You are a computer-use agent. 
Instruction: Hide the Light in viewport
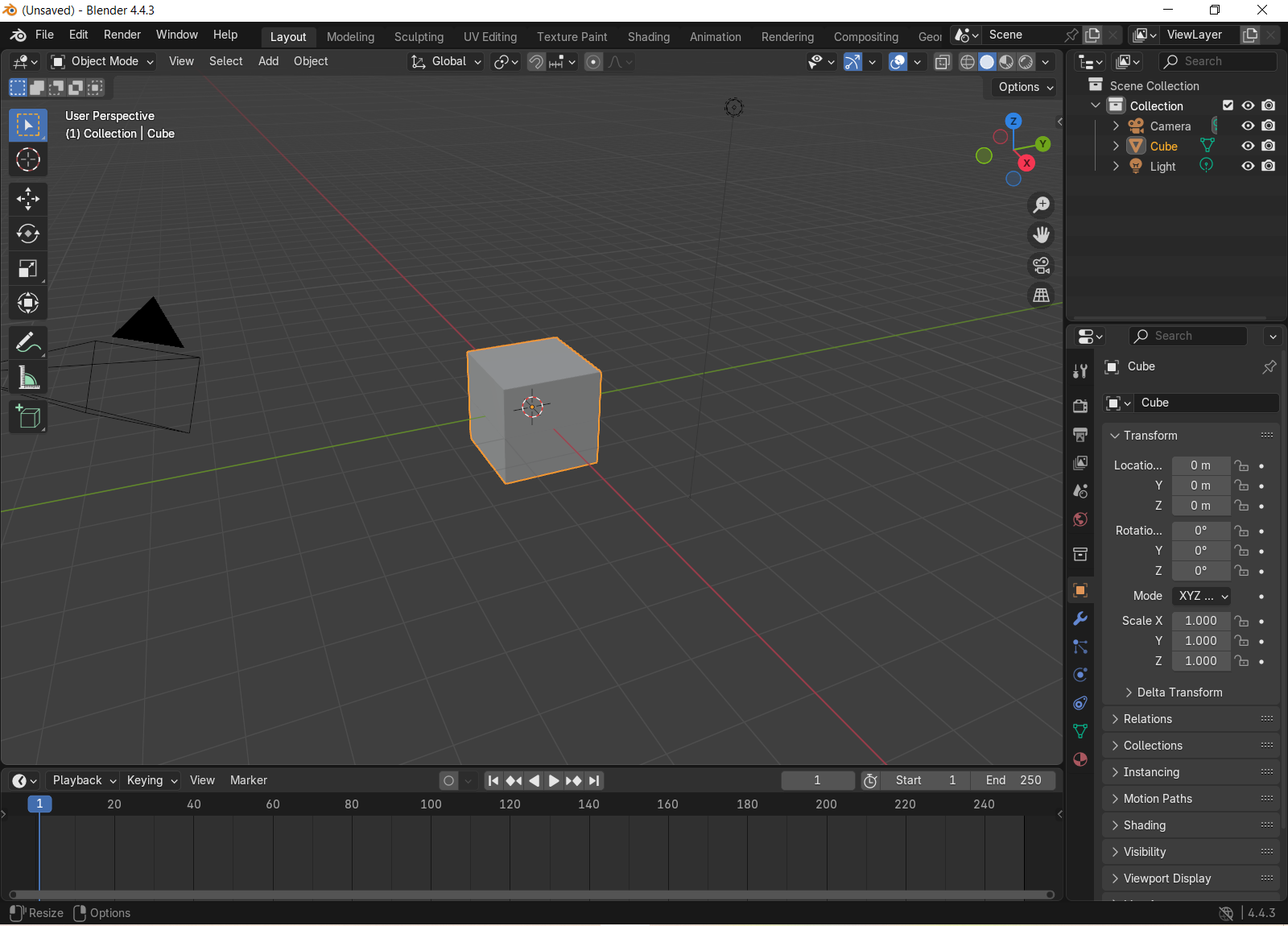(x=1248, y=166)
